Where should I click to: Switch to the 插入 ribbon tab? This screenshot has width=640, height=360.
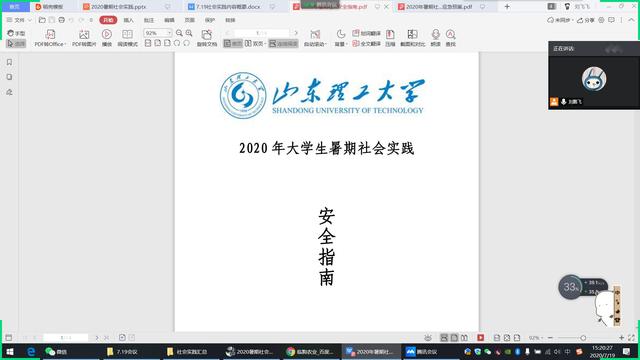click(128, 20)
